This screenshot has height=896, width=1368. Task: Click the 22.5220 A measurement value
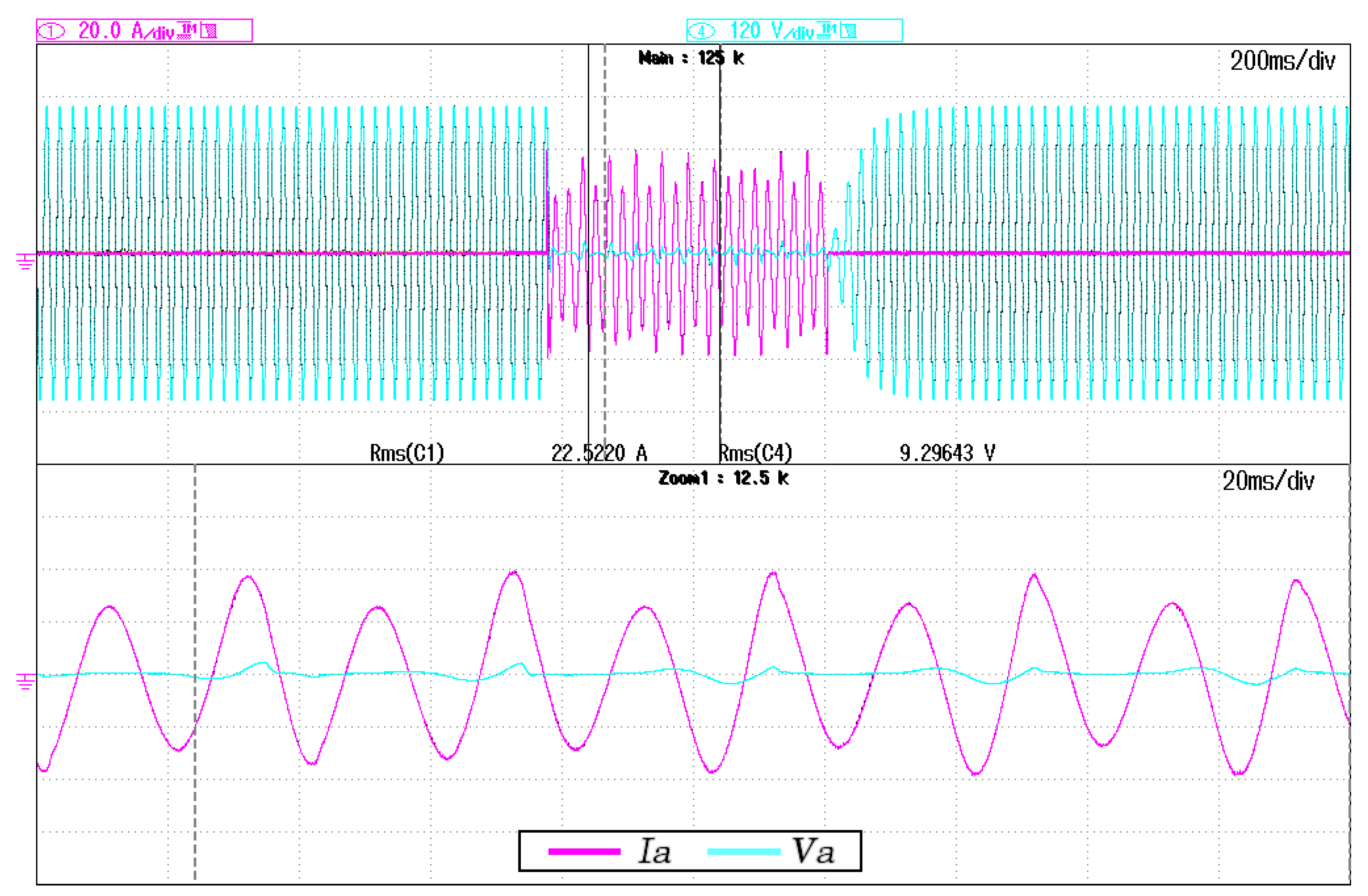coord(599,453)
